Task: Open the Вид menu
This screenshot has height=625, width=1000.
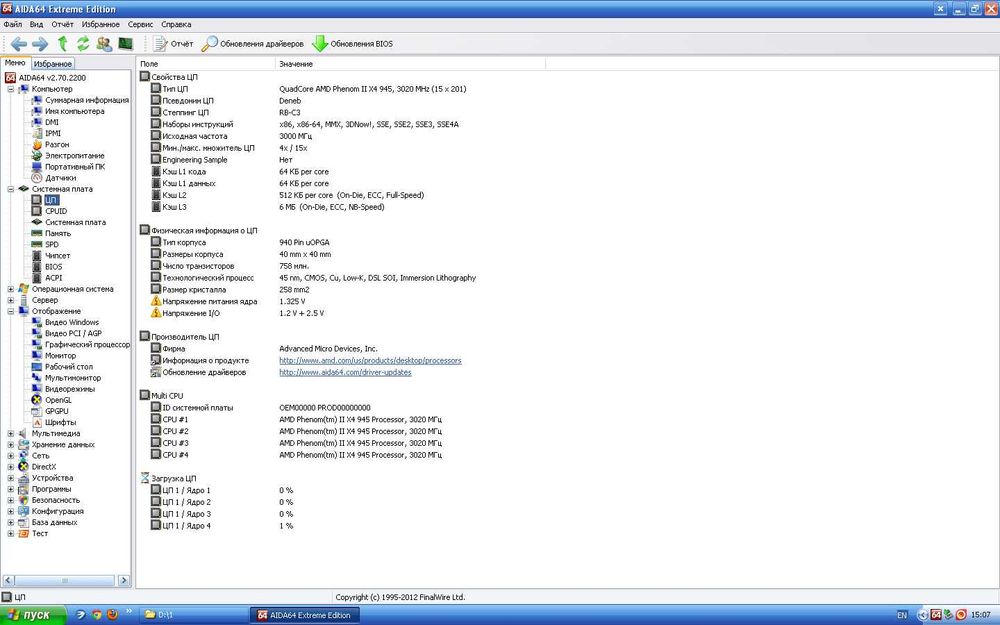Action: (x=36, y=24)
